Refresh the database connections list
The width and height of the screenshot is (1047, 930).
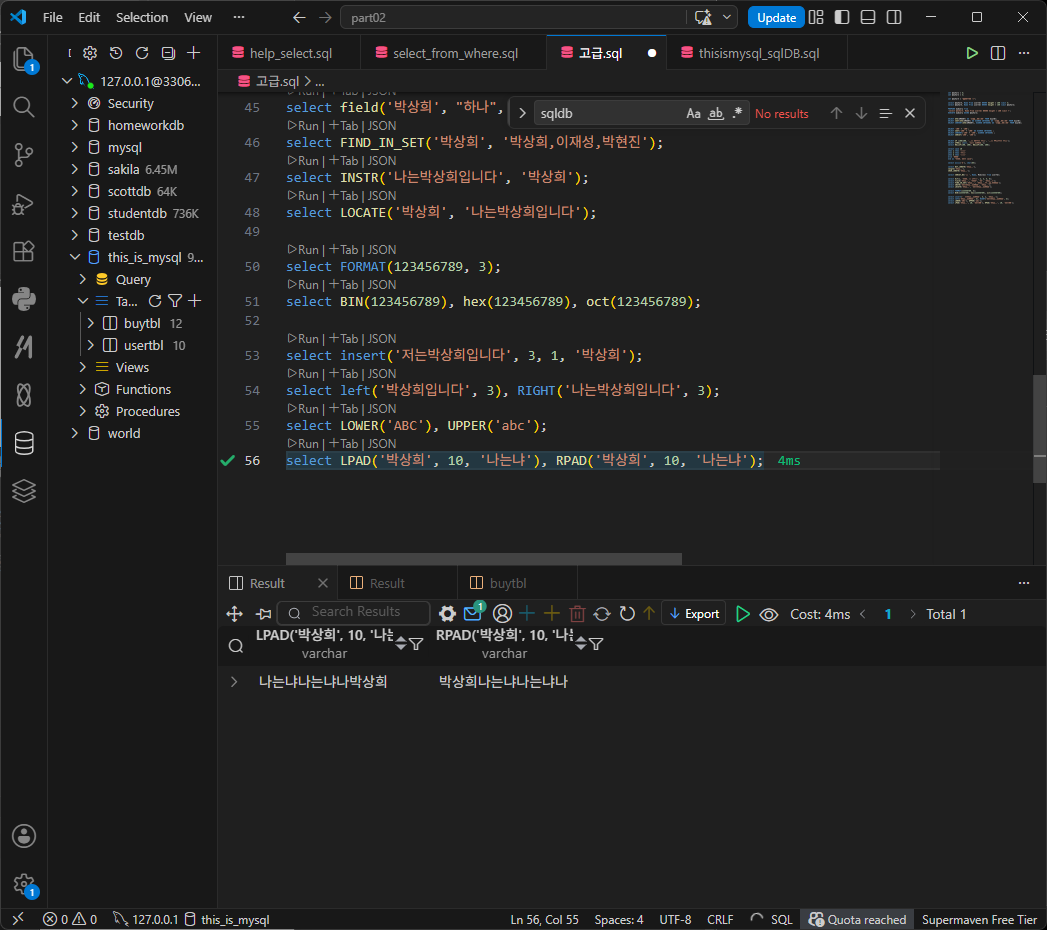pos(142,53)
